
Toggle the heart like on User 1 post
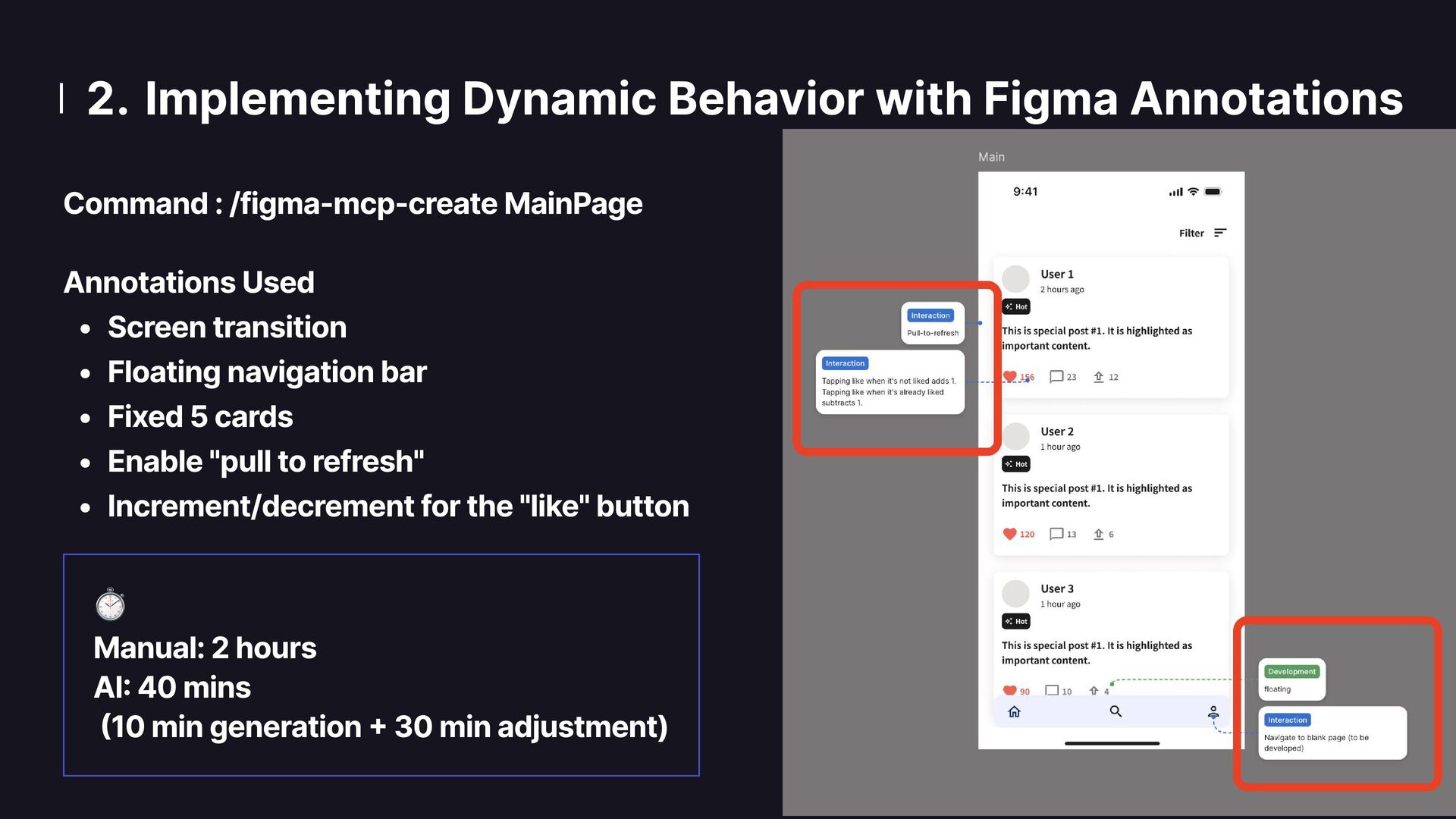[x=1009, y=376]
